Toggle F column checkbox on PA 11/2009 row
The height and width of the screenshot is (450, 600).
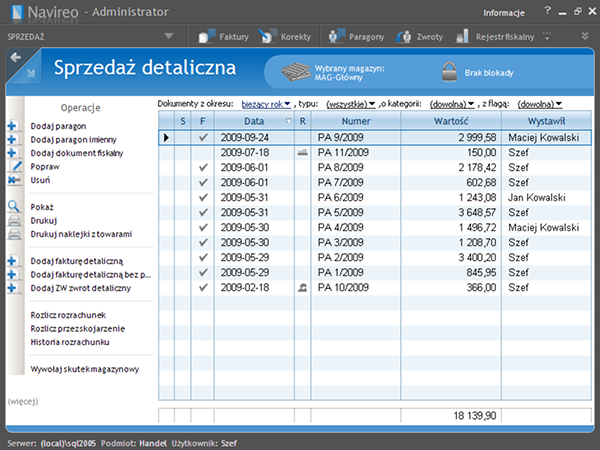(x=202, y=152)
